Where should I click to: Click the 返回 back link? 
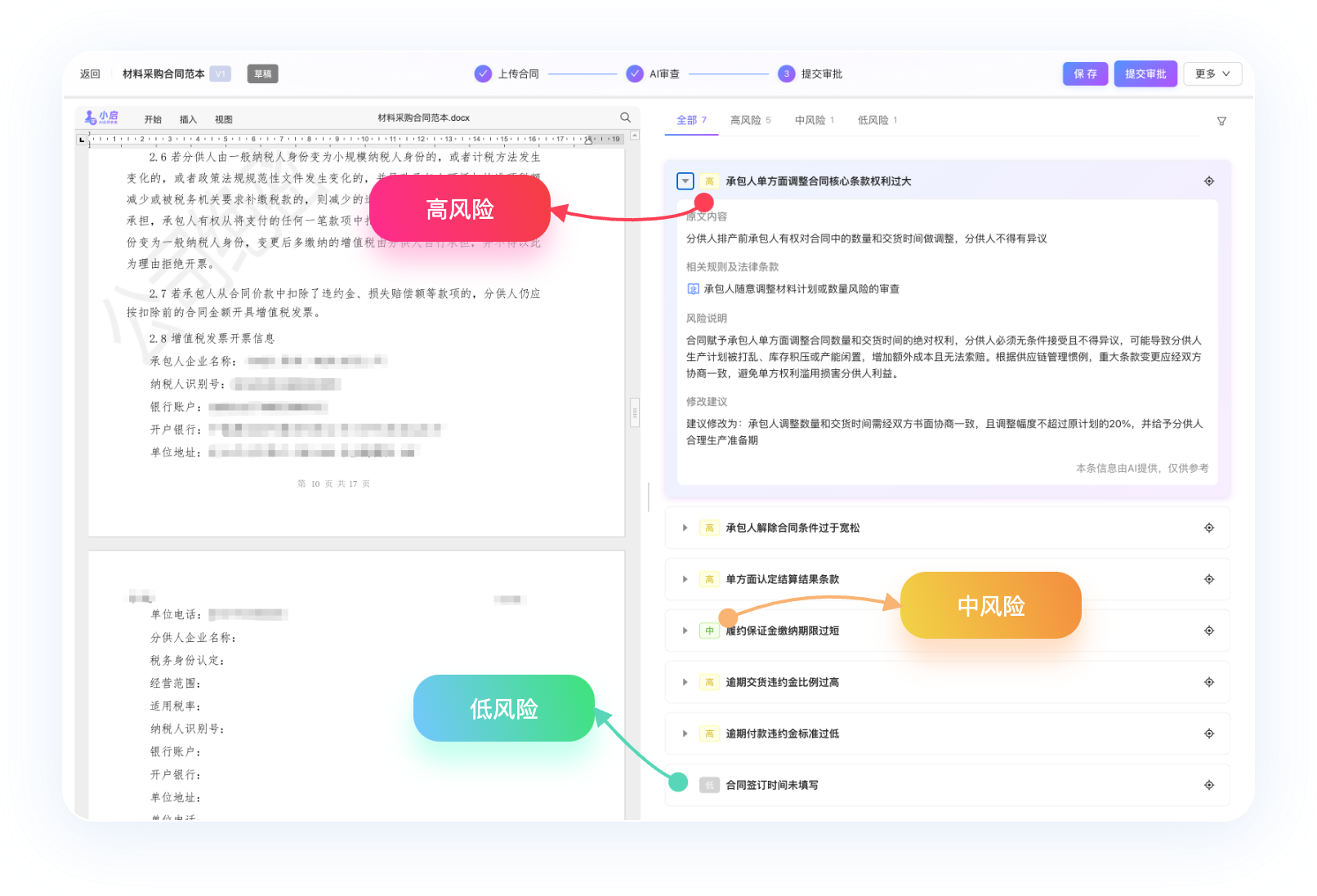pyautogui.click(x=90, y=74)
